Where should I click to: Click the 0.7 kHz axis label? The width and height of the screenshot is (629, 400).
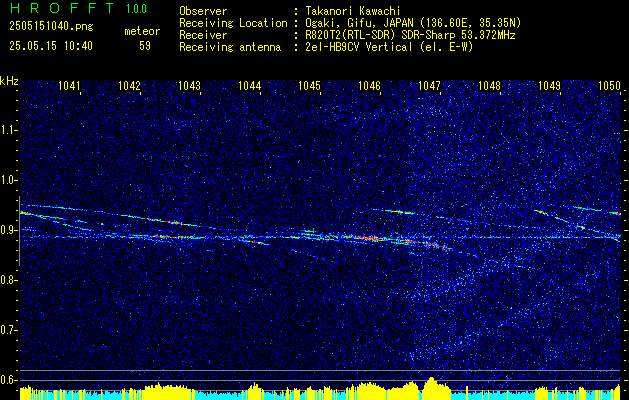[x=8, y=330]
